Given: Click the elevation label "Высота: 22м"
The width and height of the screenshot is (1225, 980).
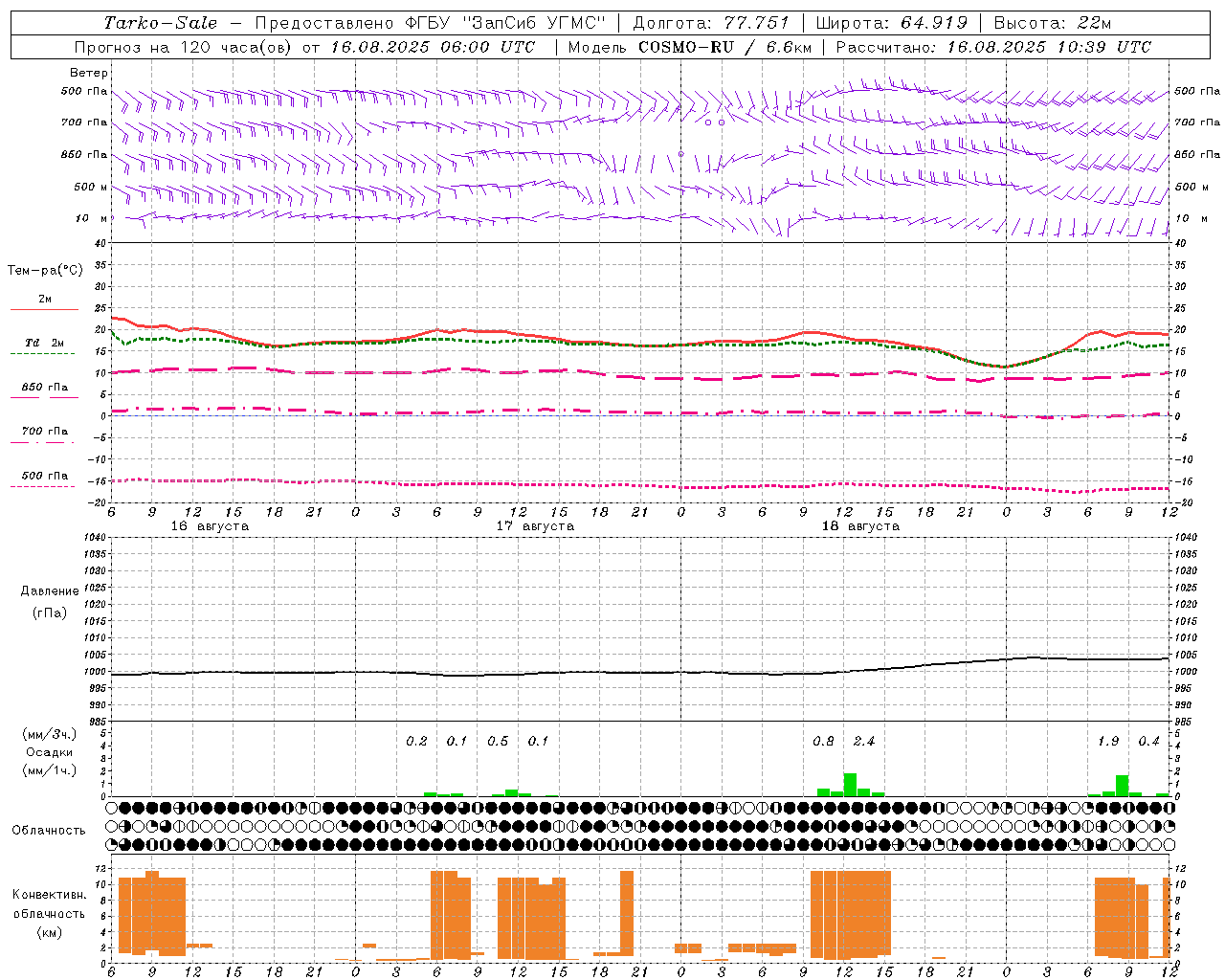Looking at the screenshot, I should tap(1053, 23).
